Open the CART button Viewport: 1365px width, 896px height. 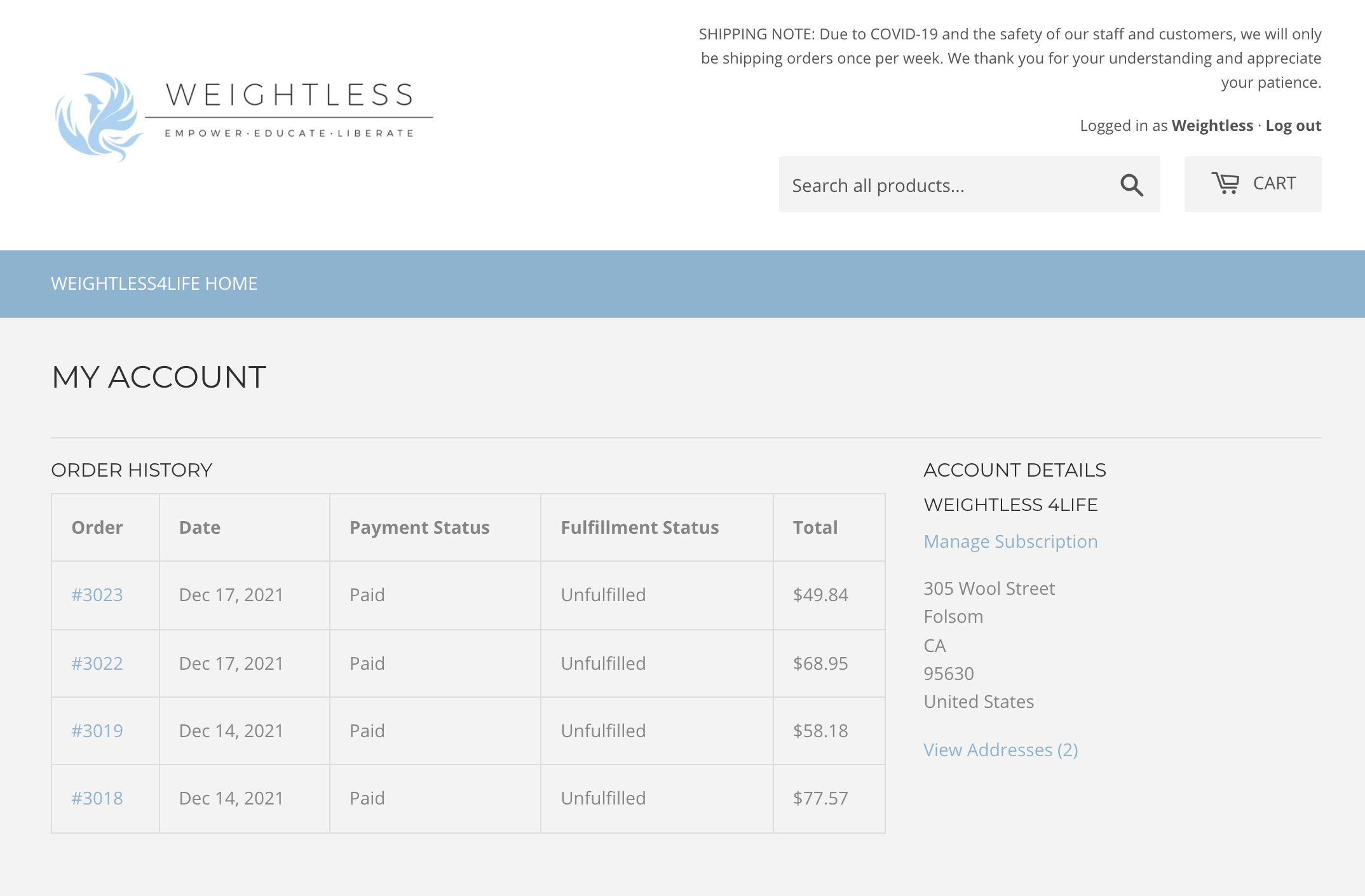(x=1253, y=184)
